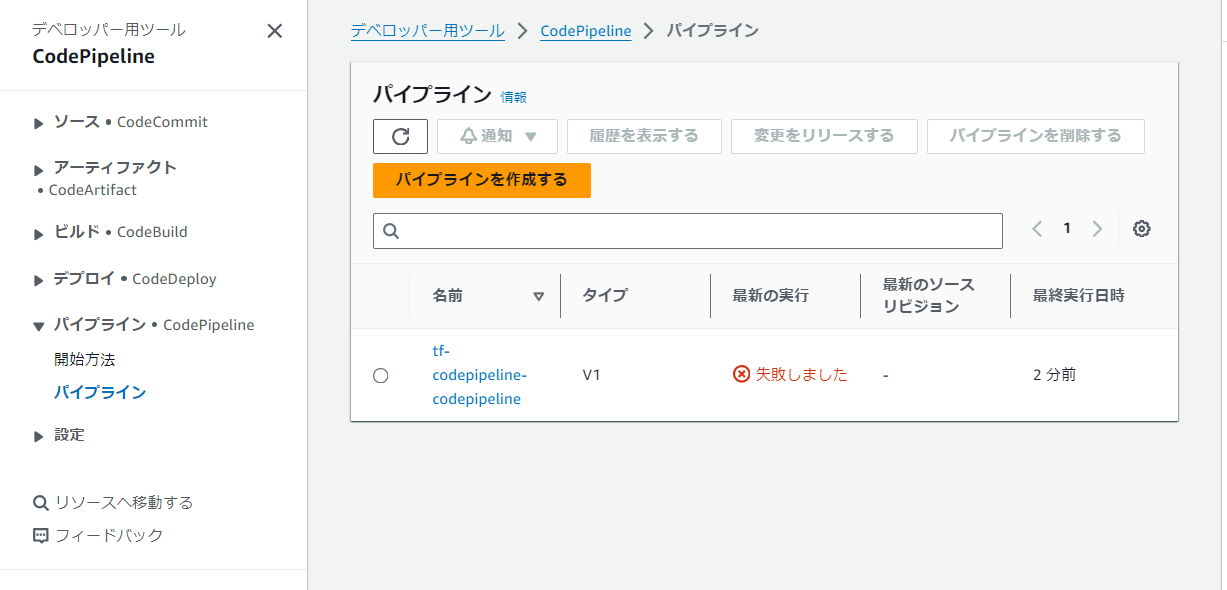Click 履歴を表示する button

[644, 136]
